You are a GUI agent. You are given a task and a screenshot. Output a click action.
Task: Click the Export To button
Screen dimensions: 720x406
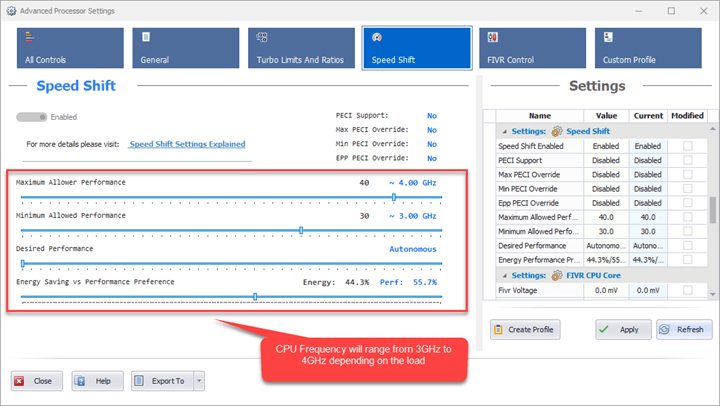(163, 381)
